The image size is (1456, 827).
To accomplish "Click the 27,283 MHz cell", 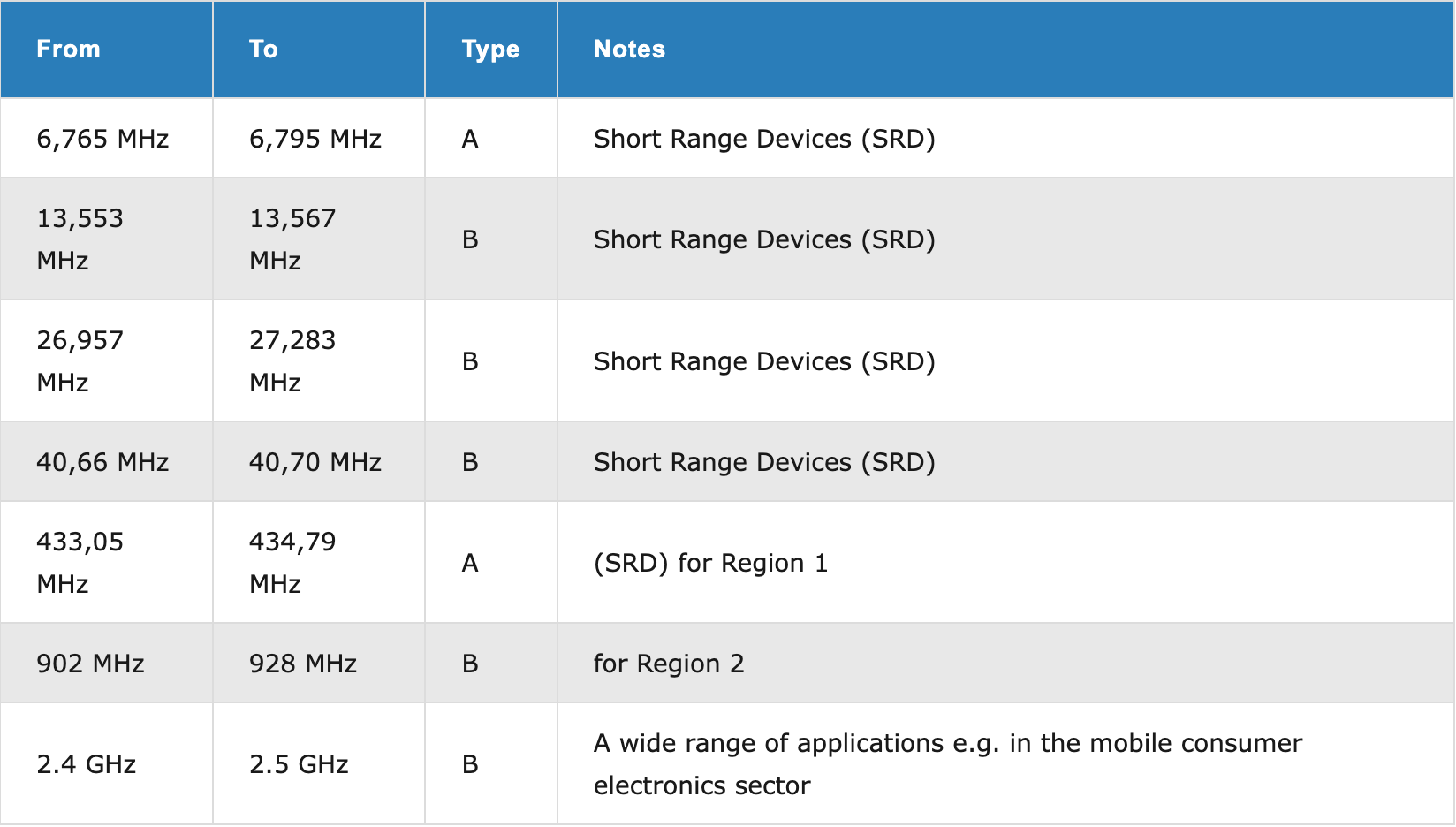I will point(292,361).
